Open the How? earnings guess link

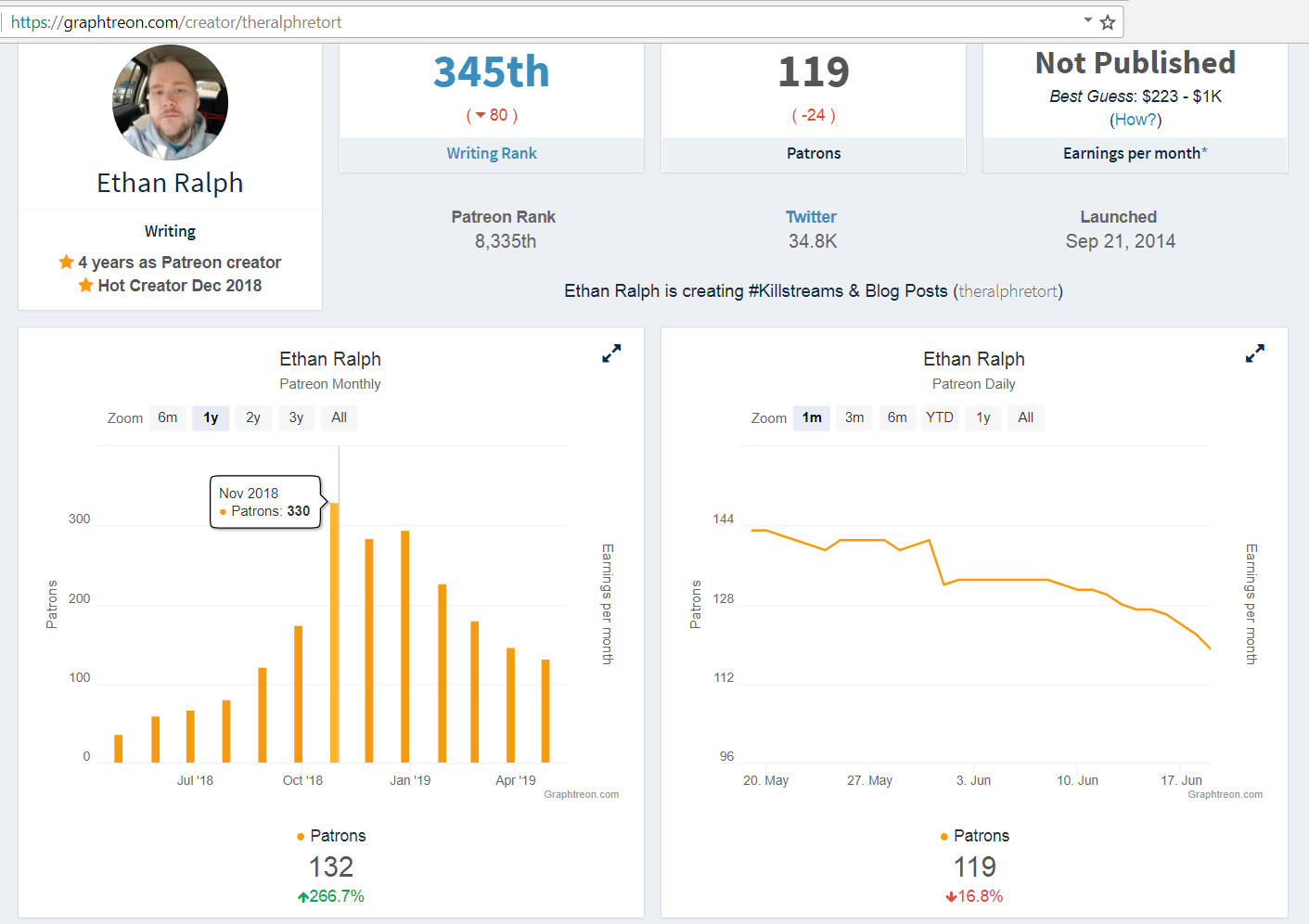[x=1136, y=120]
